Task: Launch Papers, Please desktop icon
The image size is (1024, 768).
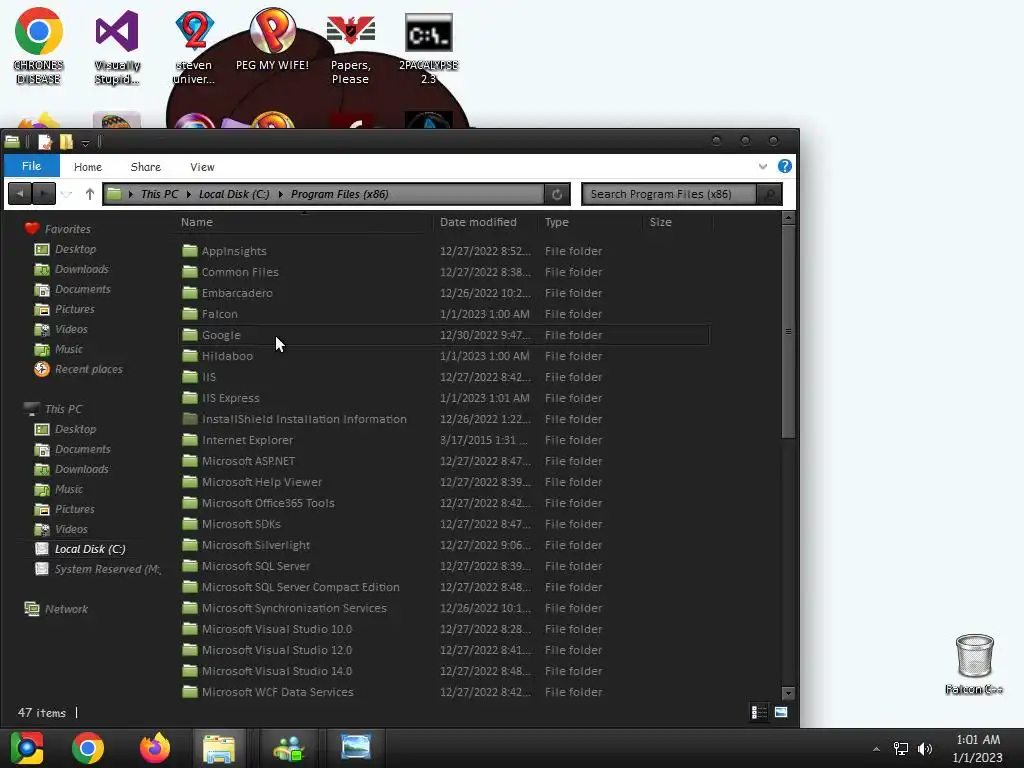Action: point(351,50)
